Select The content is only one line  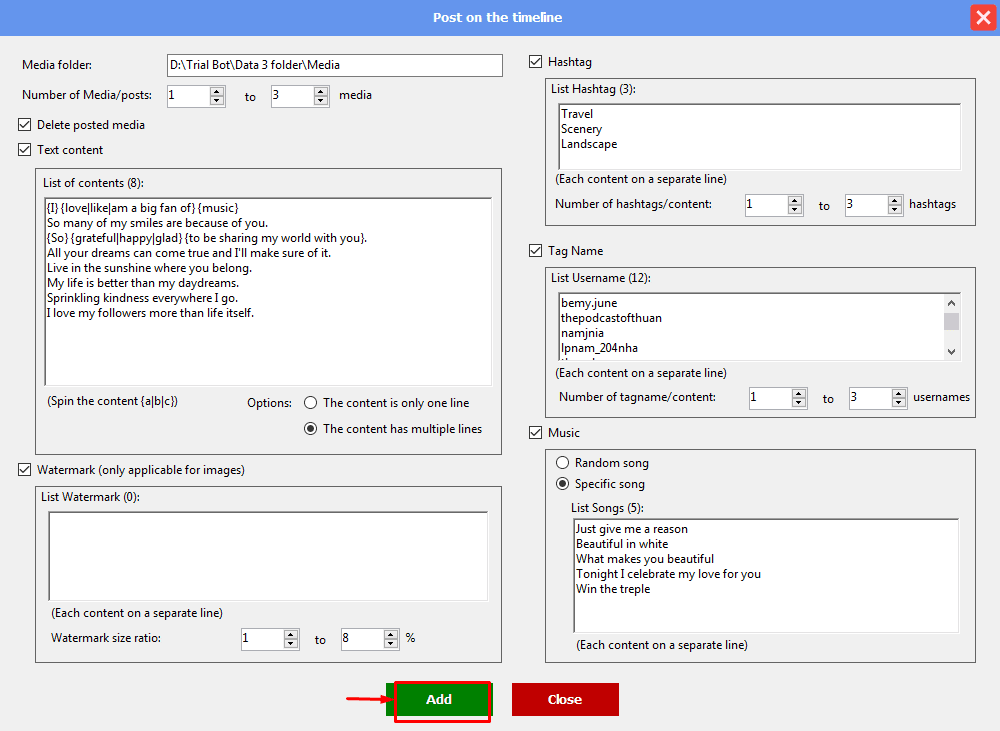click(311, 403)
